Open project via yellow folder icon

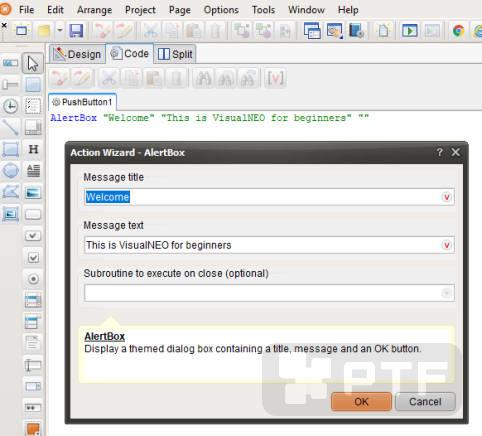pos(44,31)
